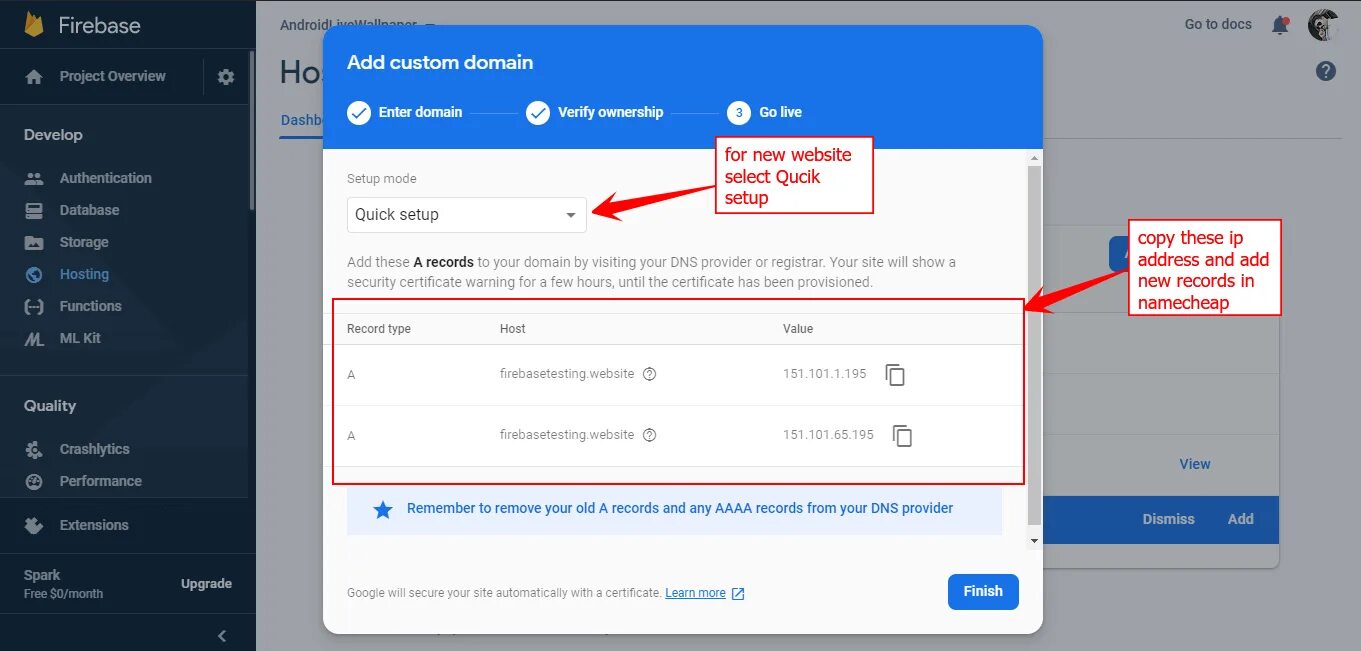
Task: Click Go to docs link
Action: 1218,25
